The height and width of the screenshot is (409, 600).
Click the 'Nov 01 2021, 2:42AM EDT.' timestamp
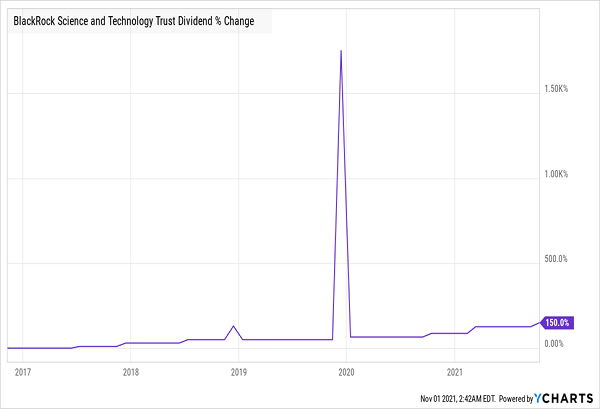click(458, 399)
